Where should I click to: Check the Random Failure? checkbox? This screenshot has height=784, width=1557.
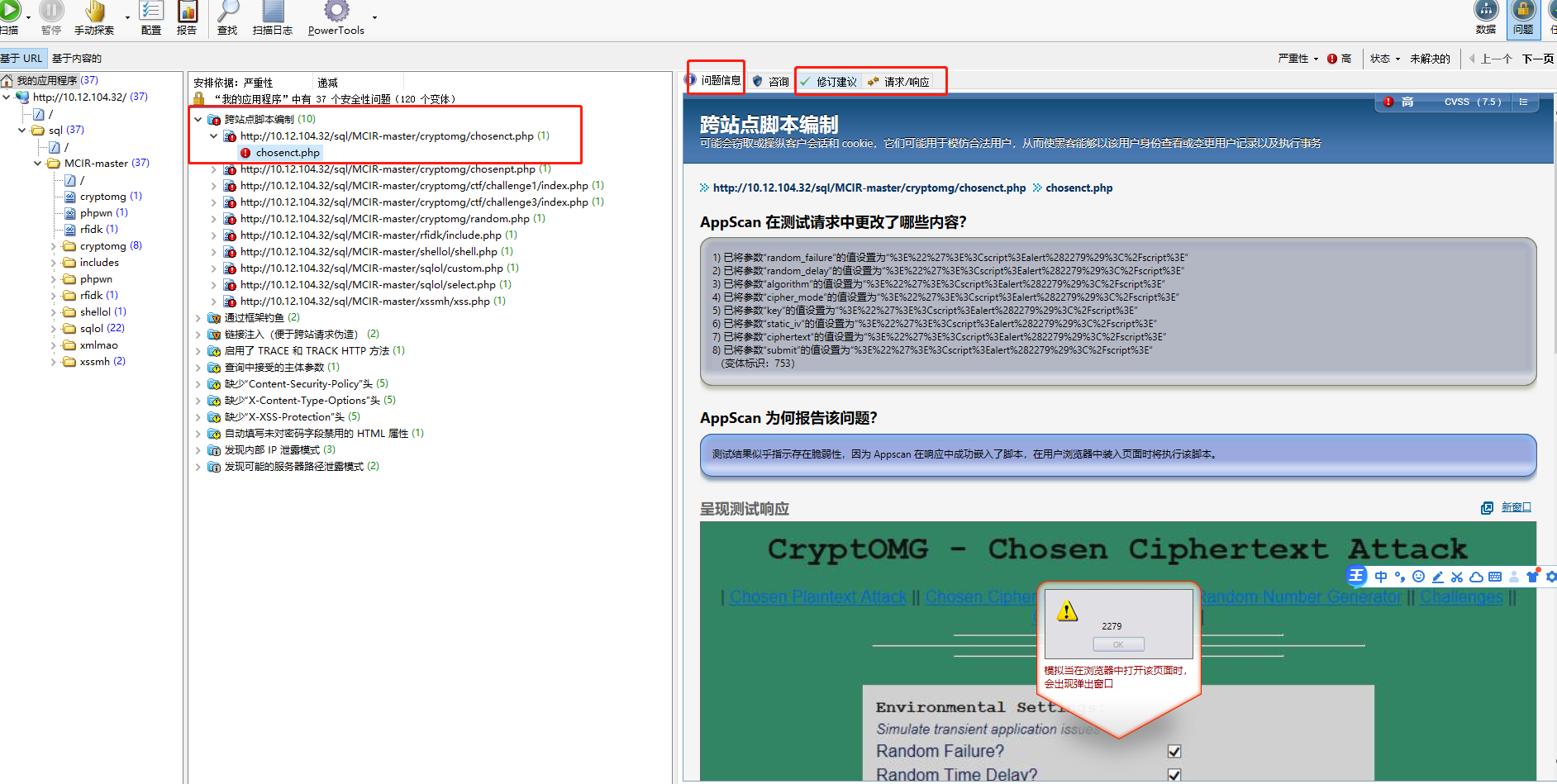1174,751
